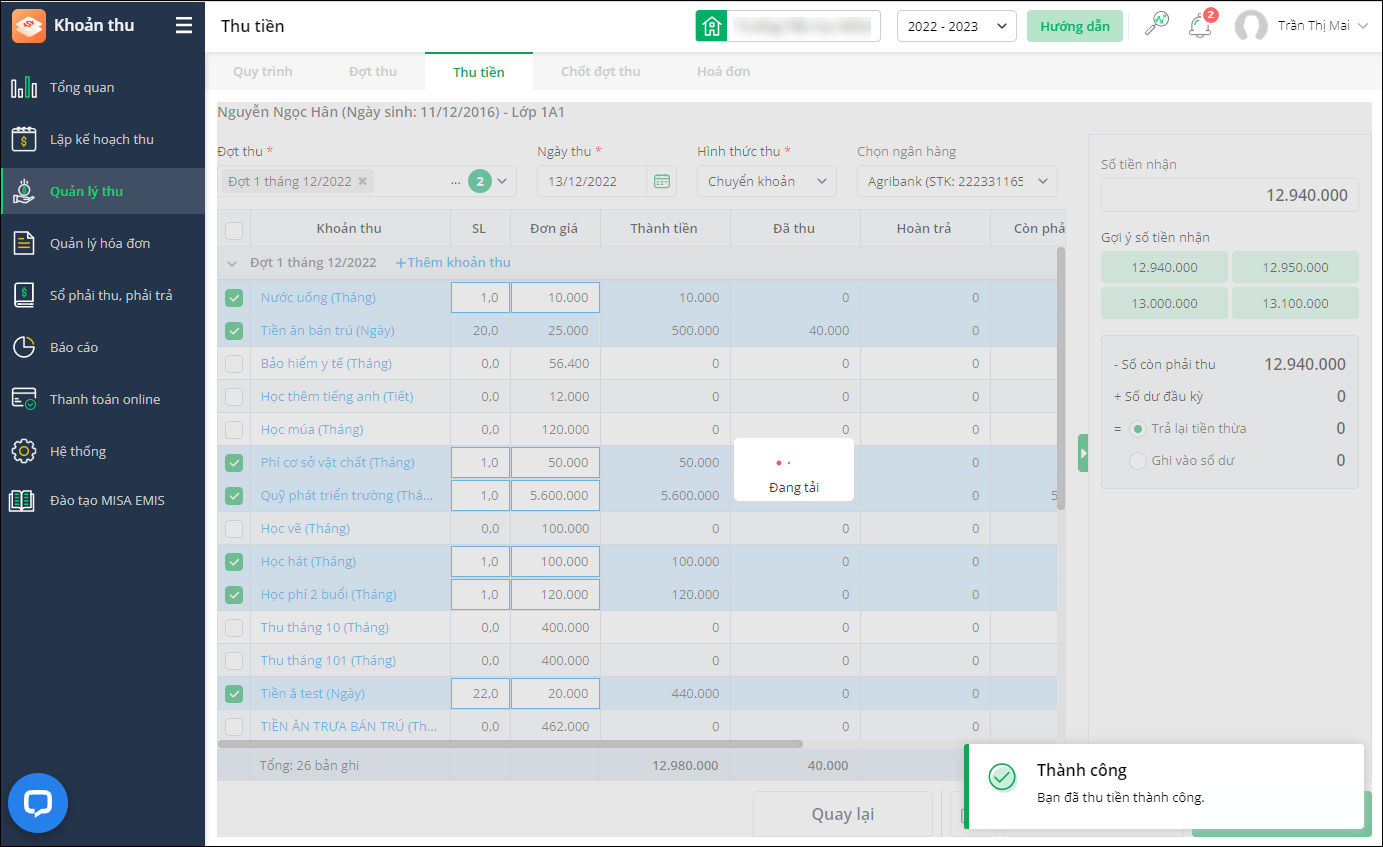Click the horizontal scrollbar below the table
Screen dimensions: 1383x847
[510, 744]
